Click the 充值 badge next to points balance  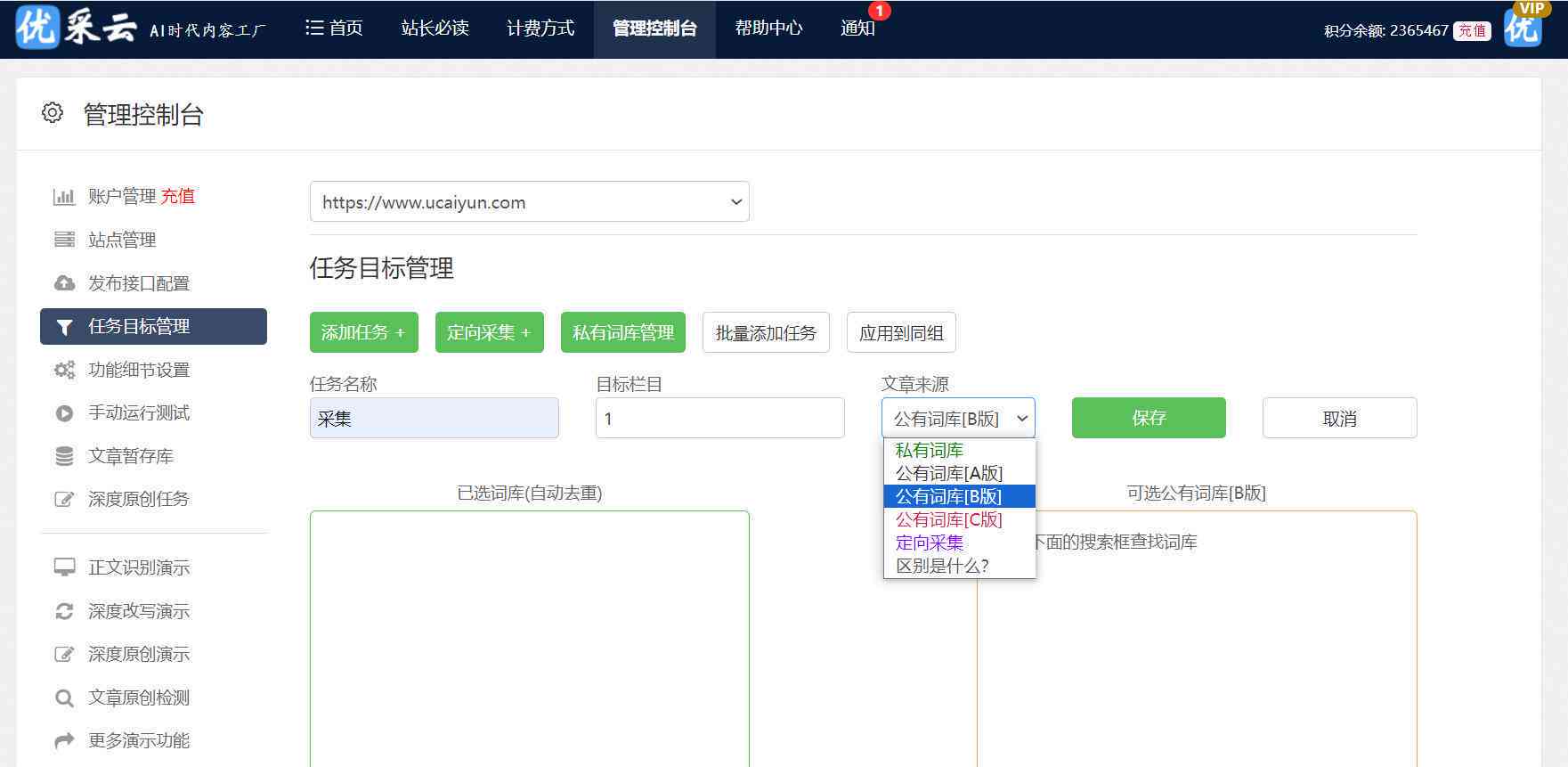pos(1472,30)
